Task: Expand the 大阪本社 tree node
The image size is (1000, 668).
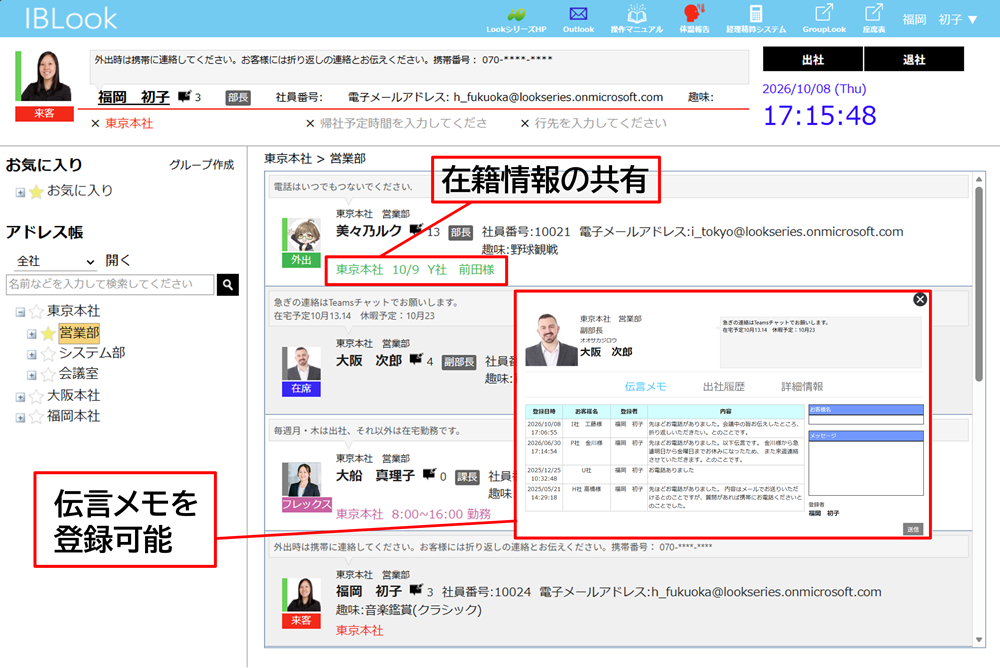Action: (x=20, y=397)
